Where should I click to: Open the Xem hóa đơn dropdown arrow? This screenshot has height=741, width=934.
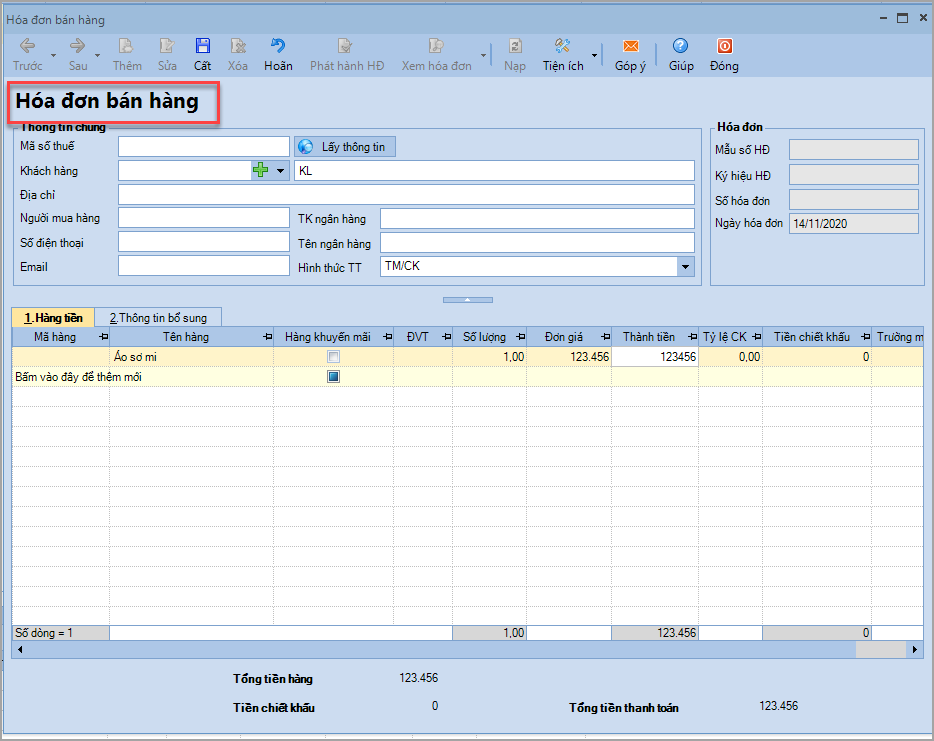coord(483,55)
